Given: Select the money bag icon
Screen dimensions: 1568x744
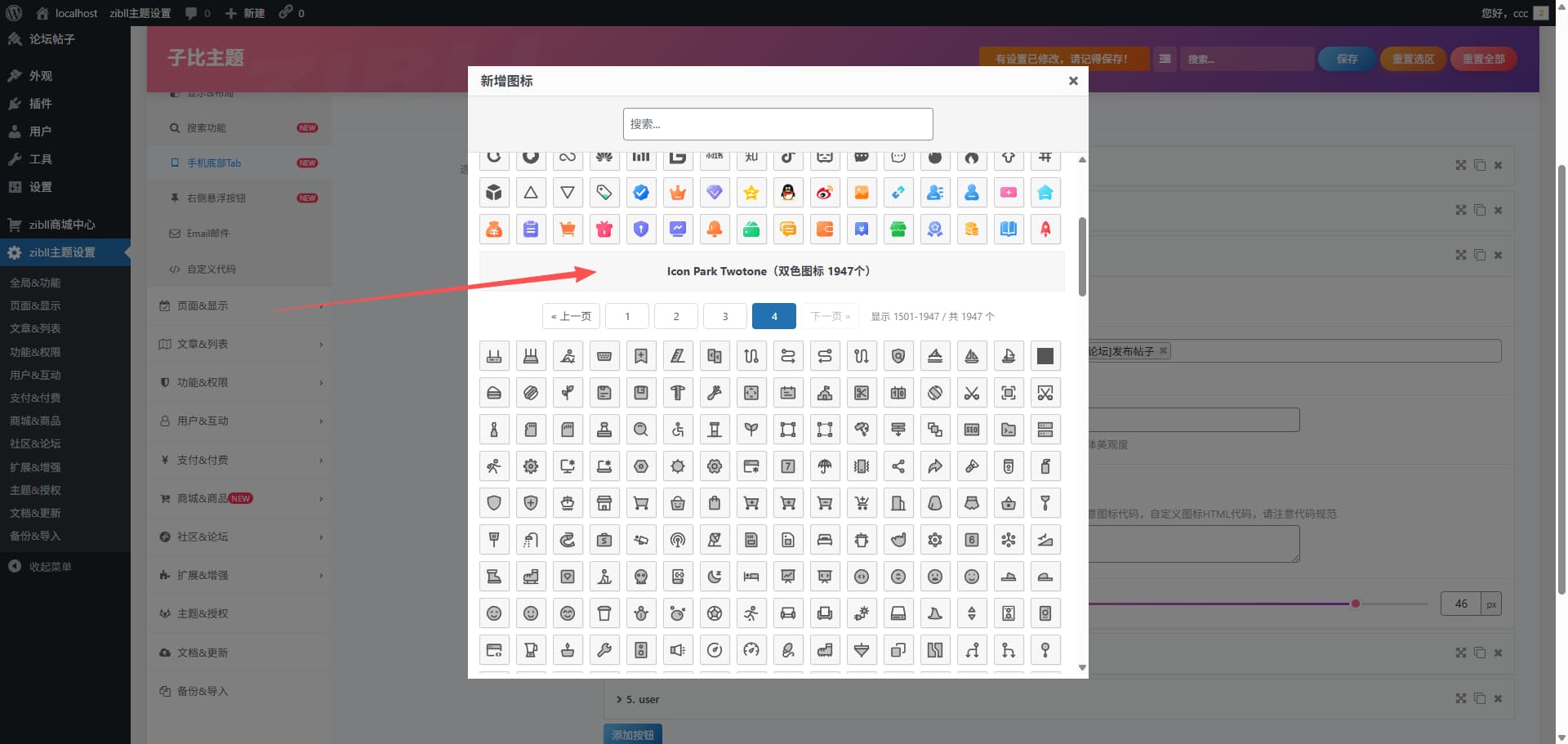Looking at the screenshot, I should [x=494, y=229].
